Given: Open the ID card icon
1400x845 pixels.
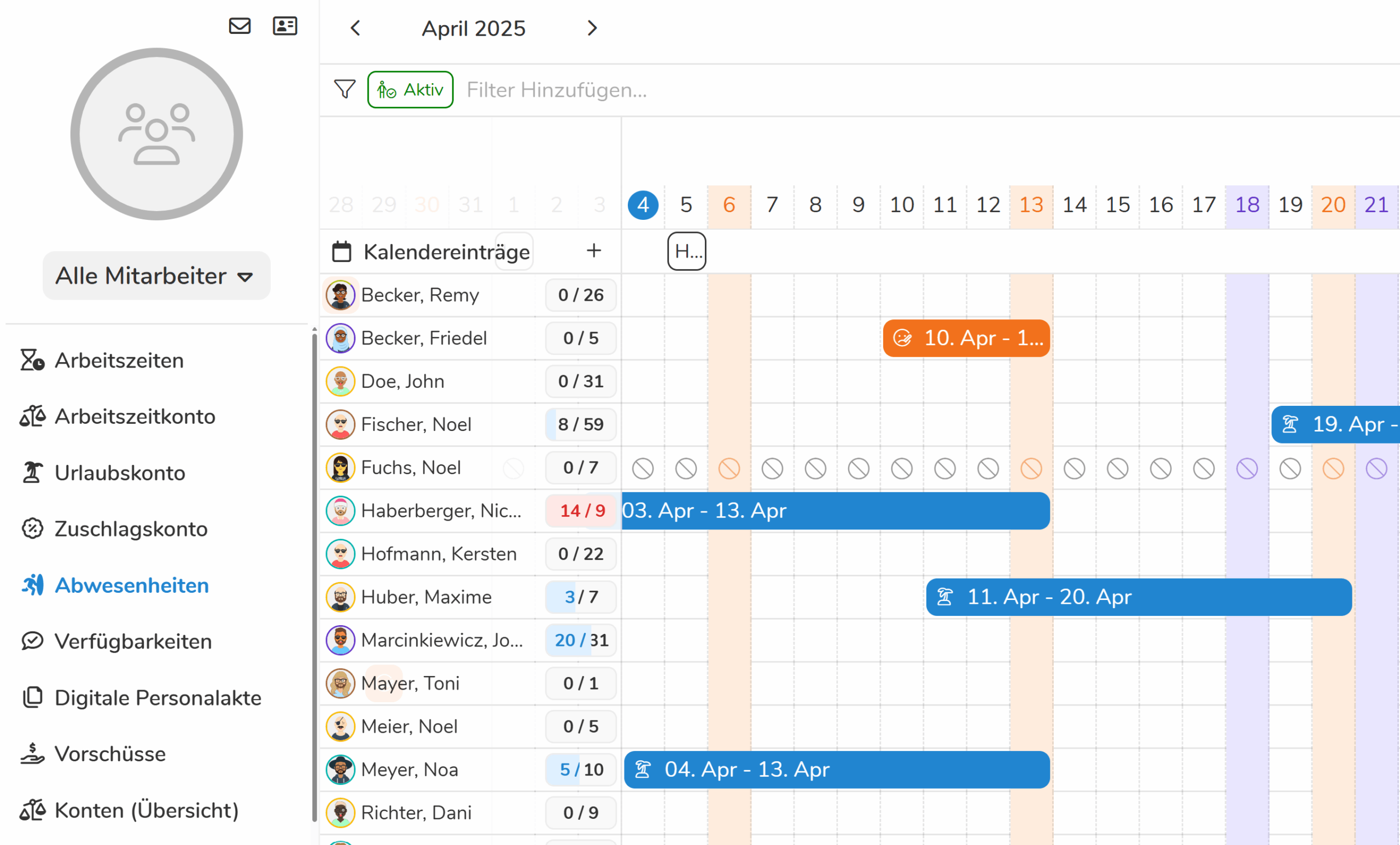Looking at the screenshot, I should tap(285, 26).
